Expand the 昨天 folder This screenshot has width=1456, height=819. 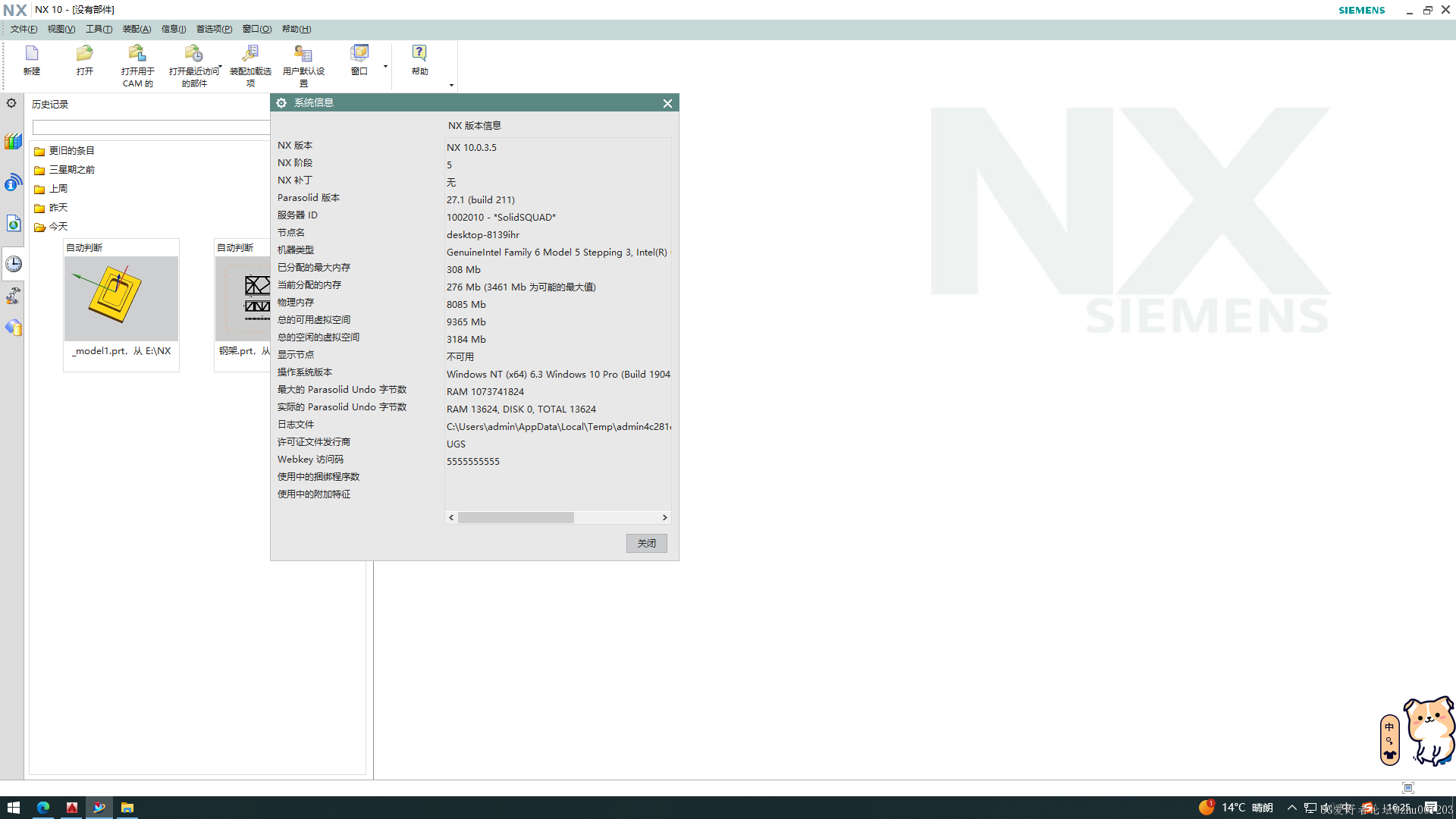point(51,208)
